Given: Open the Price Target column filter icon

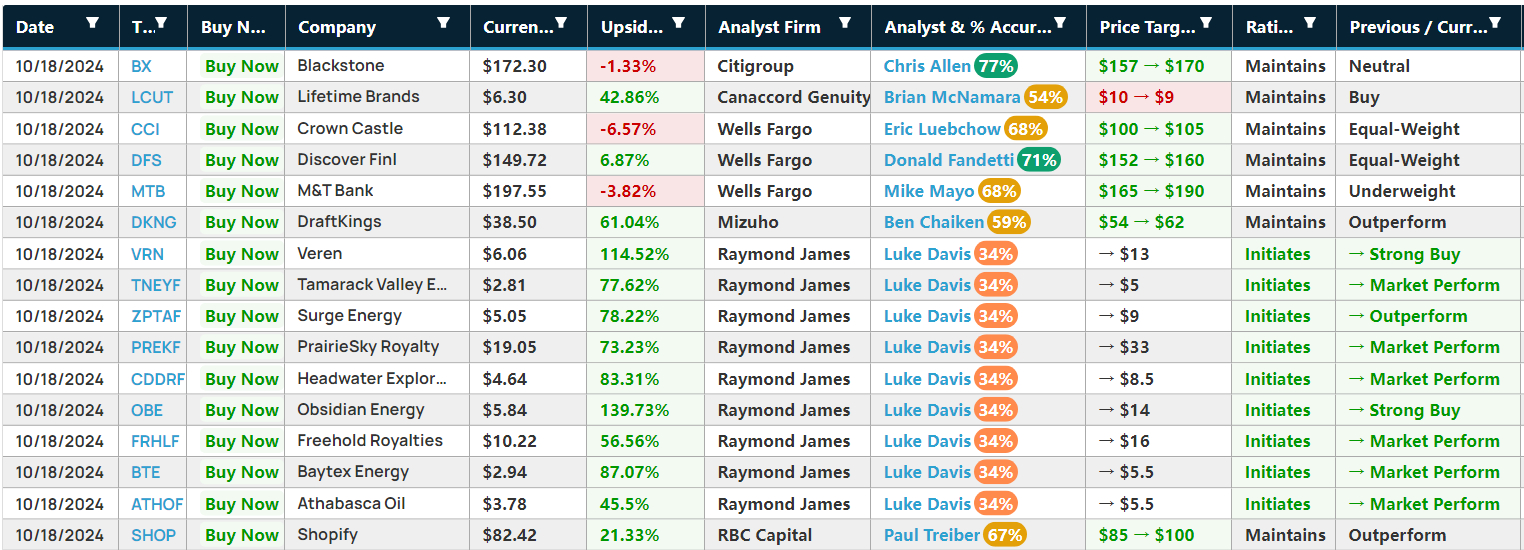Looking at the screenshot, I should click(1206, 23).
